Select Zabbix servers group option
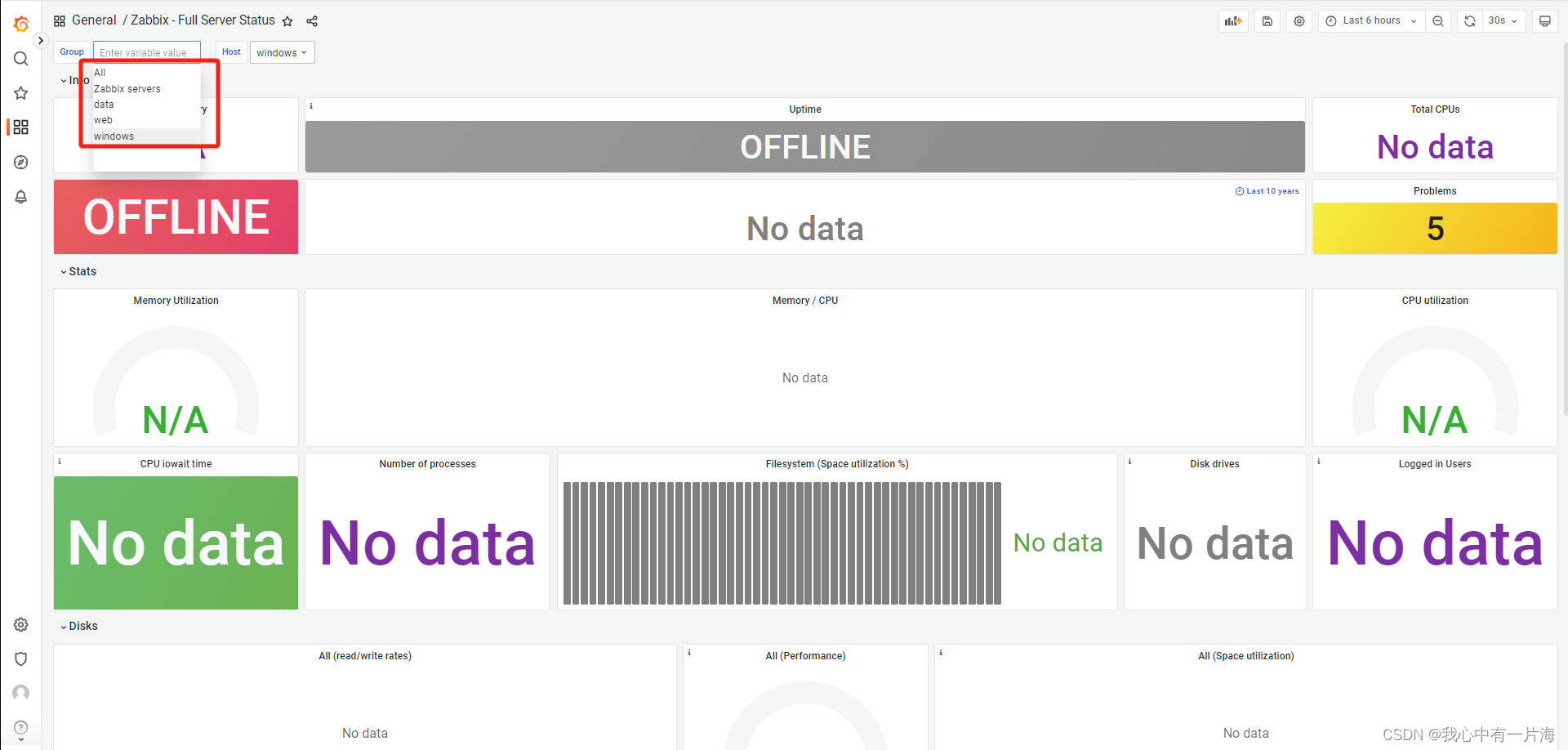1568x750 pixels. click(x=147, y=89)
